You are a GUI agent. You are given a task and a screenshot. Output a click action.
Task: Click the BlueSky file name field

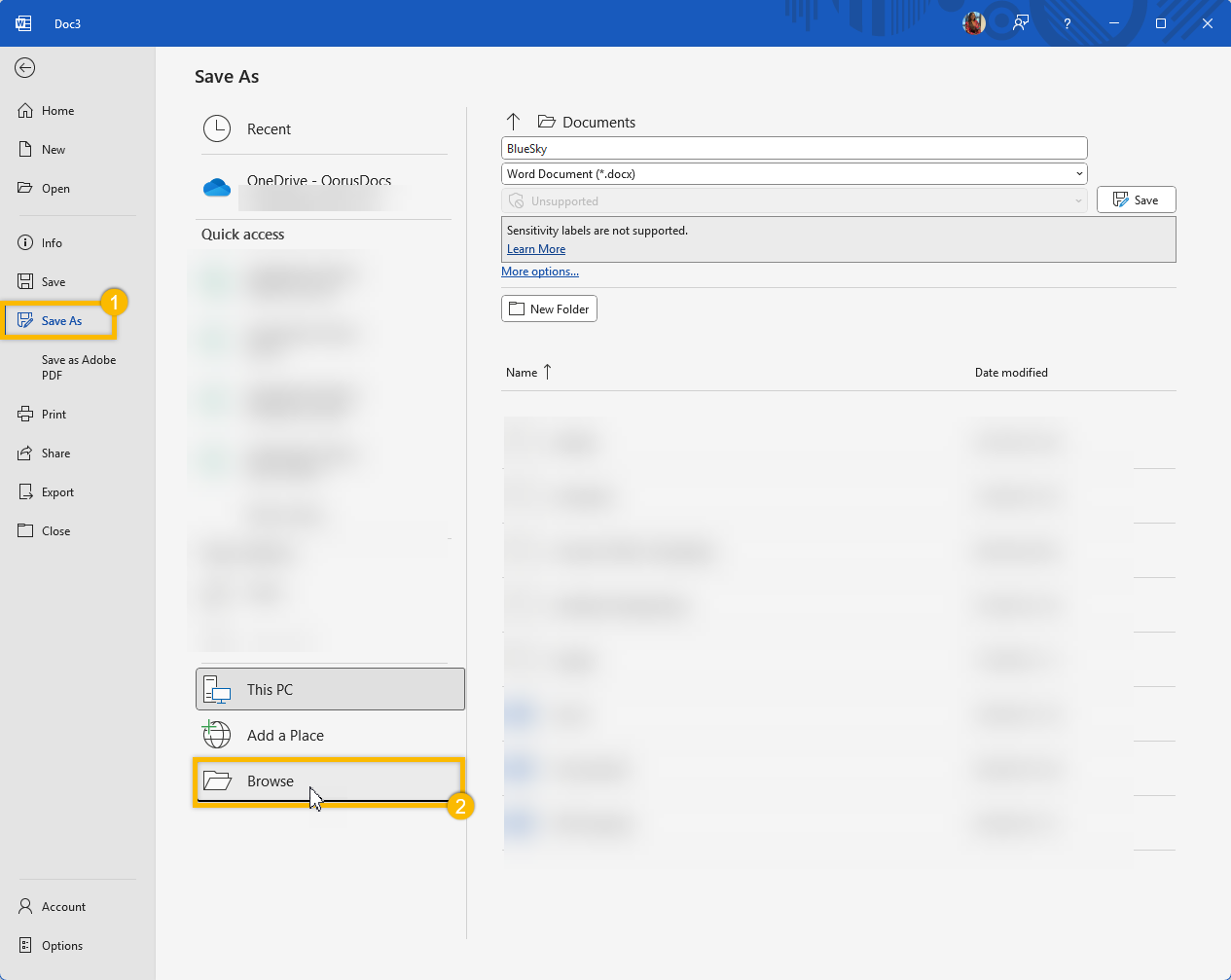(793, 148)
